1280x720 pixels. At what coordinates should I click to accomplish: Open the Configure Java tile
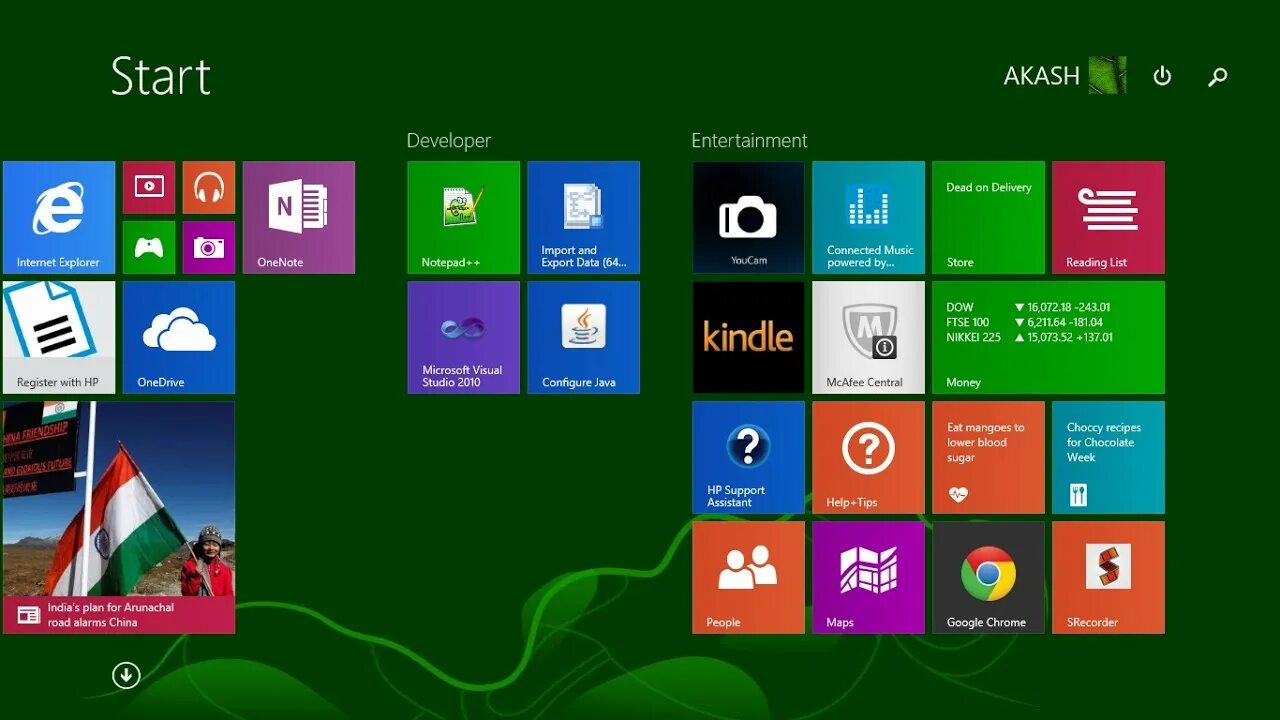584,337
